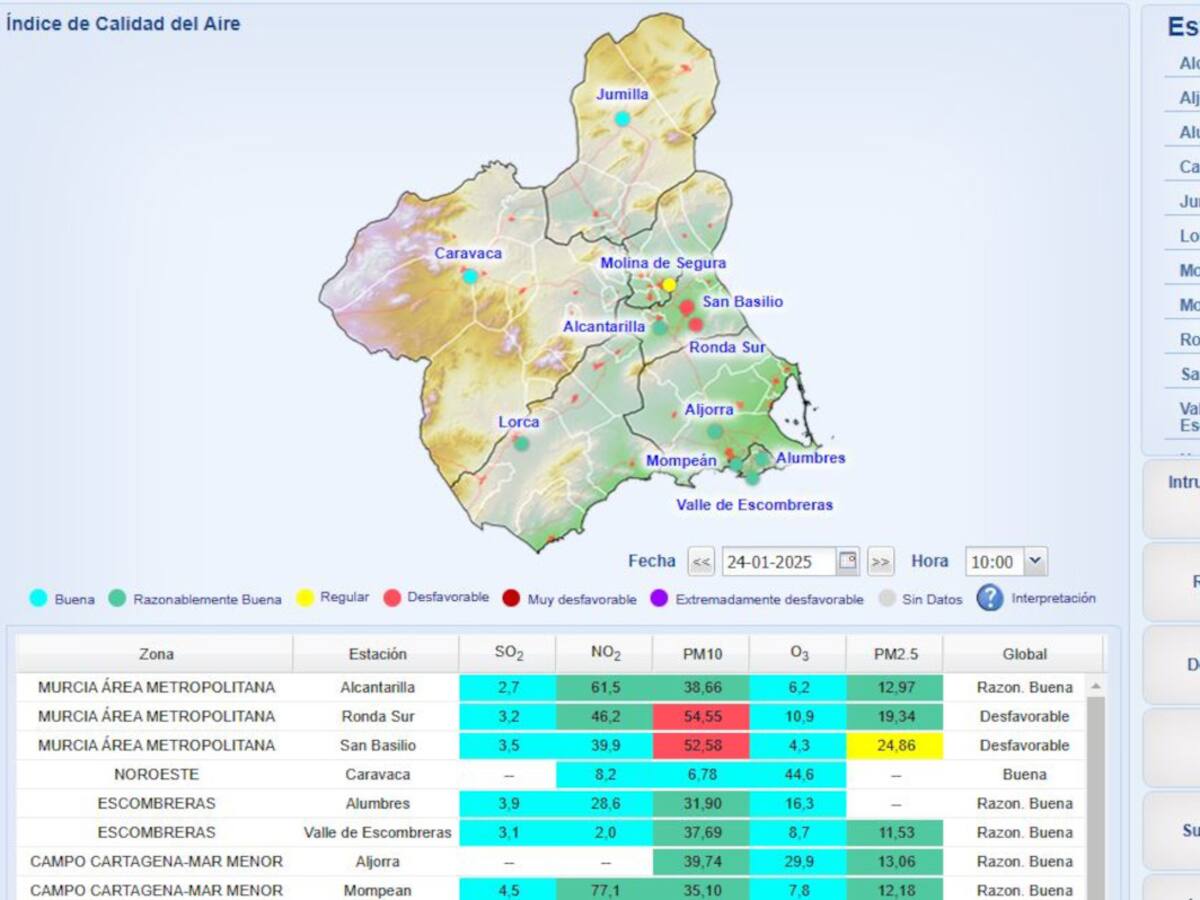
Task: Click the O3 value 44,6
Action: coord(798,775)
